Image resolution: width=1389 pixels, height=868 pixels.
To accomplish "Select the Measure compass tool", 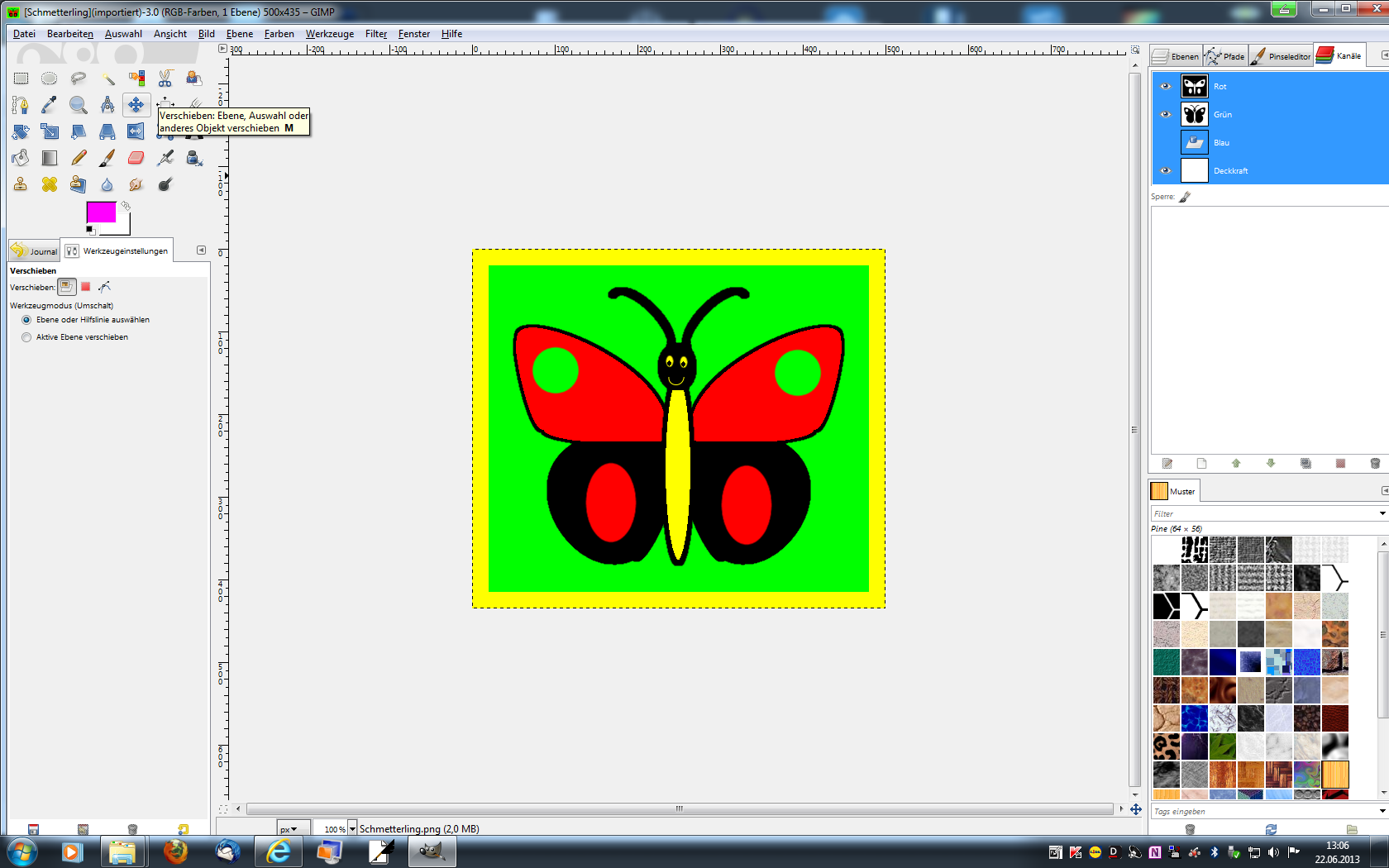I will [x=107, y=105].
